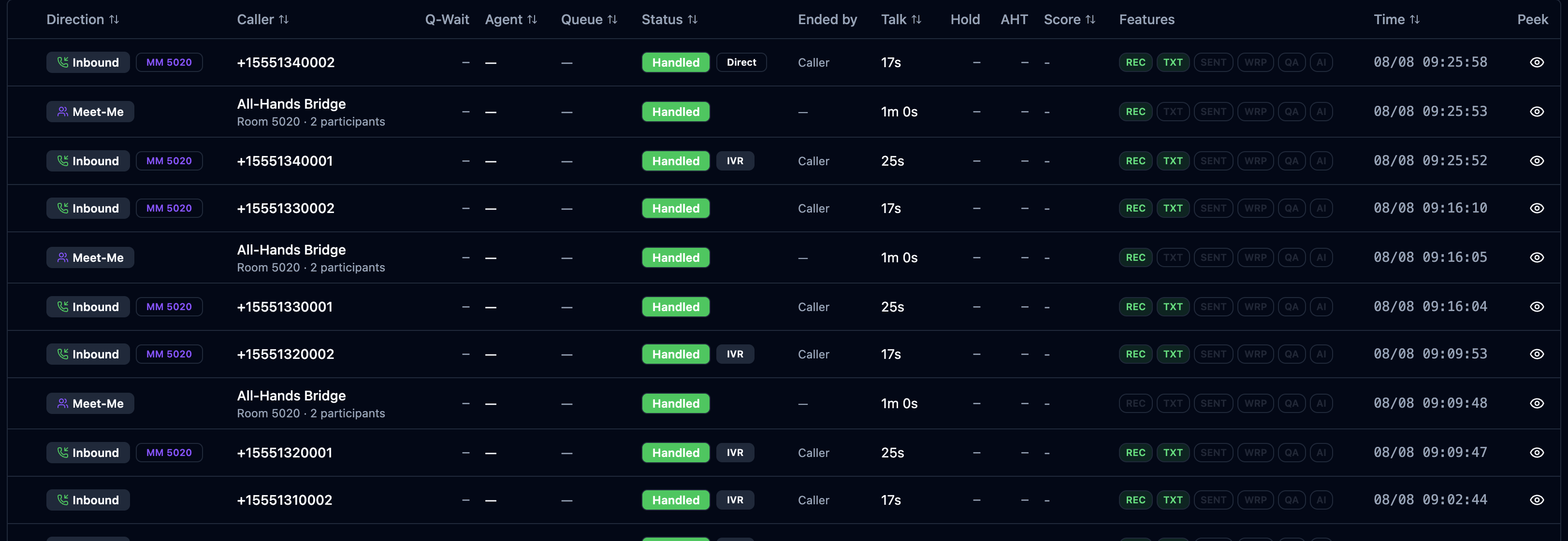Click the Inbound badge for +15551310002
Viewport: 1568px width, 541px height.
pos(88,499)
